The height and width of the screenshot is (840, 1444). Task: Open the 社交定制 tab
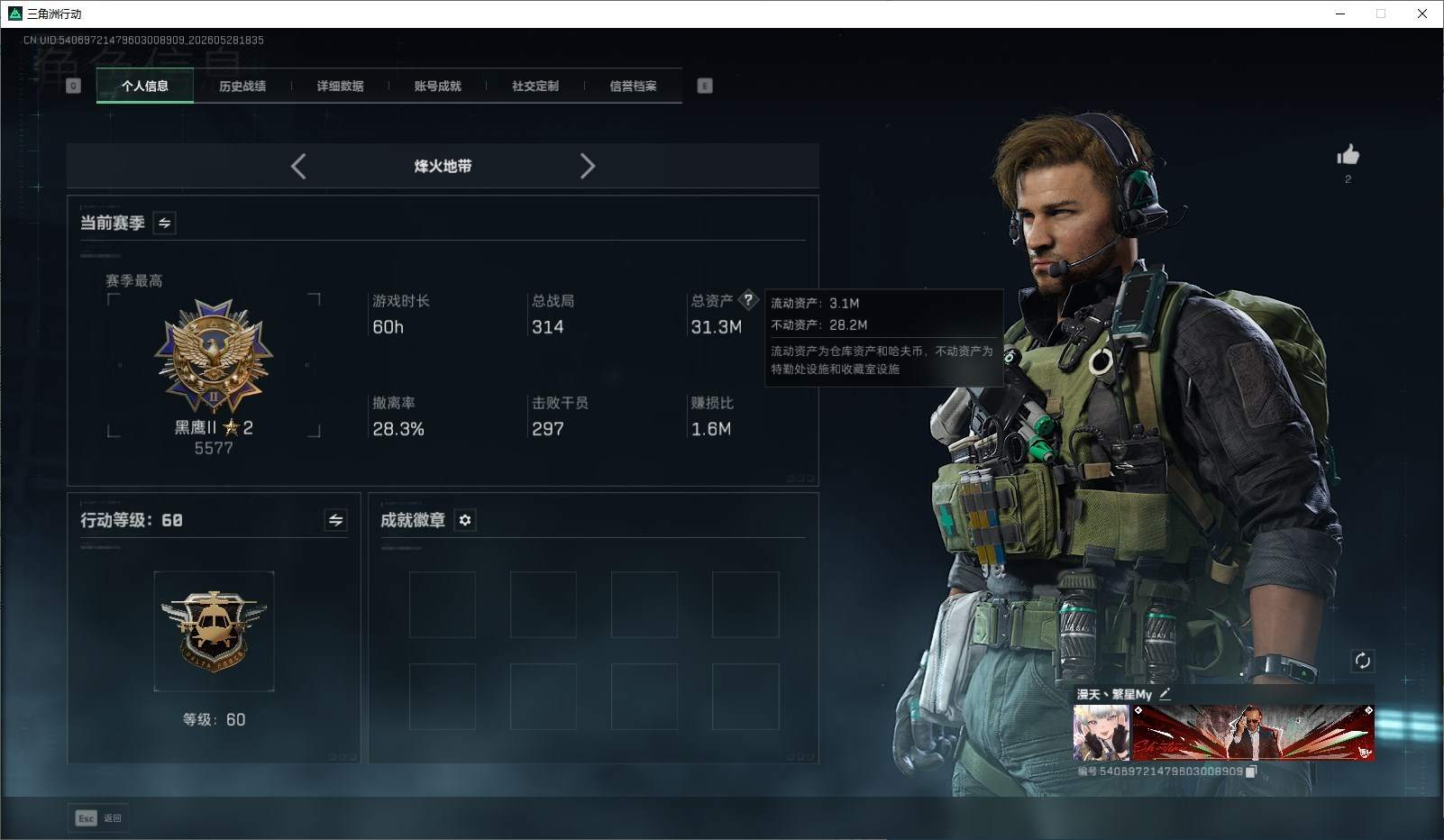click(x=535, y=86)
